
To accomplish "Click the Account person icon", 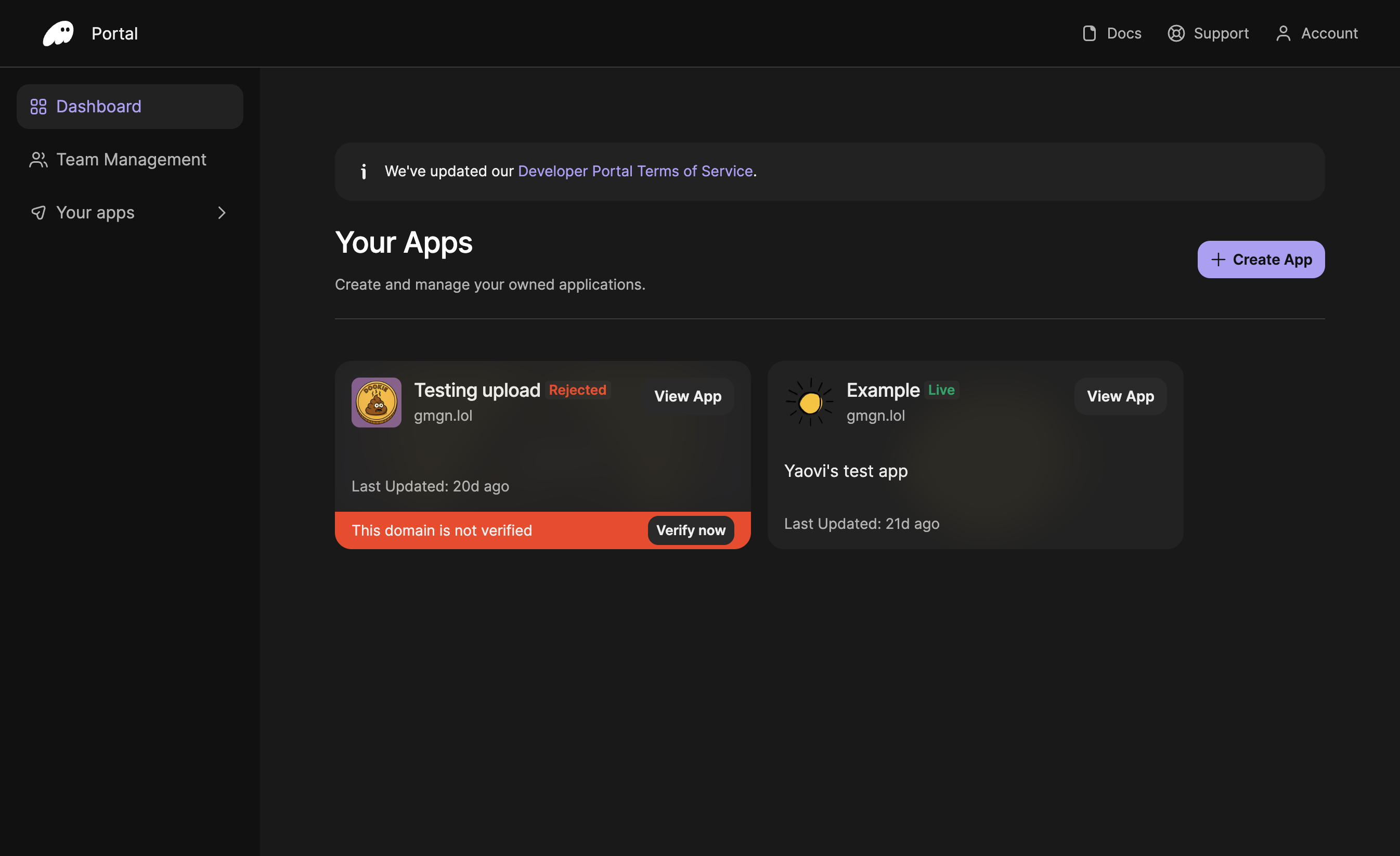I will pos(1283,33).
